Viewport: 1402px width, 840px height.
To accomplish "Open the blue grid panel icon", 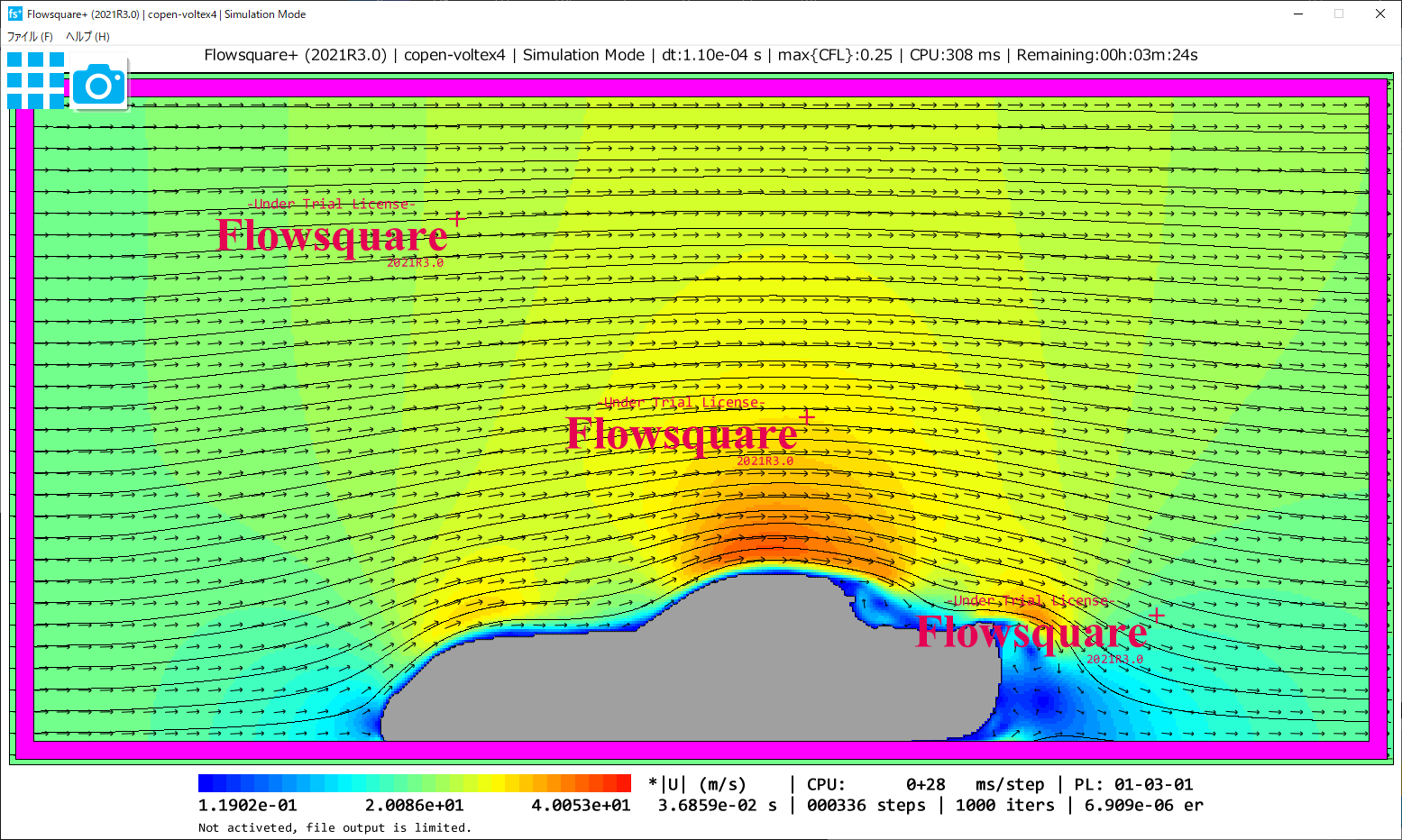I will point(35,80).
